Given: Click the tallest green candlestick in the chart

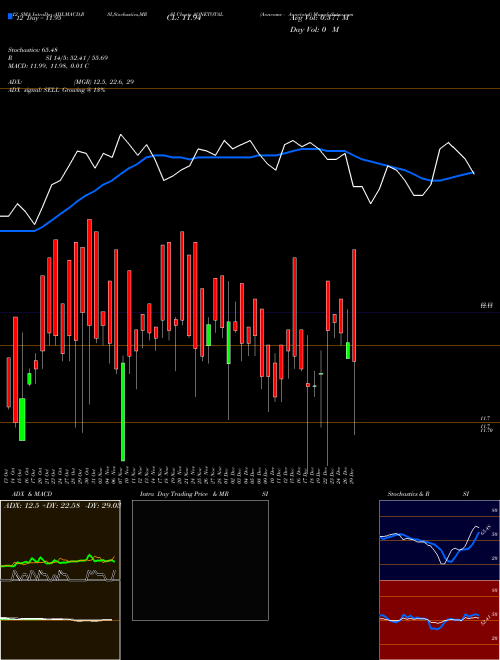Looking at the screenshot, I should 123,412.
